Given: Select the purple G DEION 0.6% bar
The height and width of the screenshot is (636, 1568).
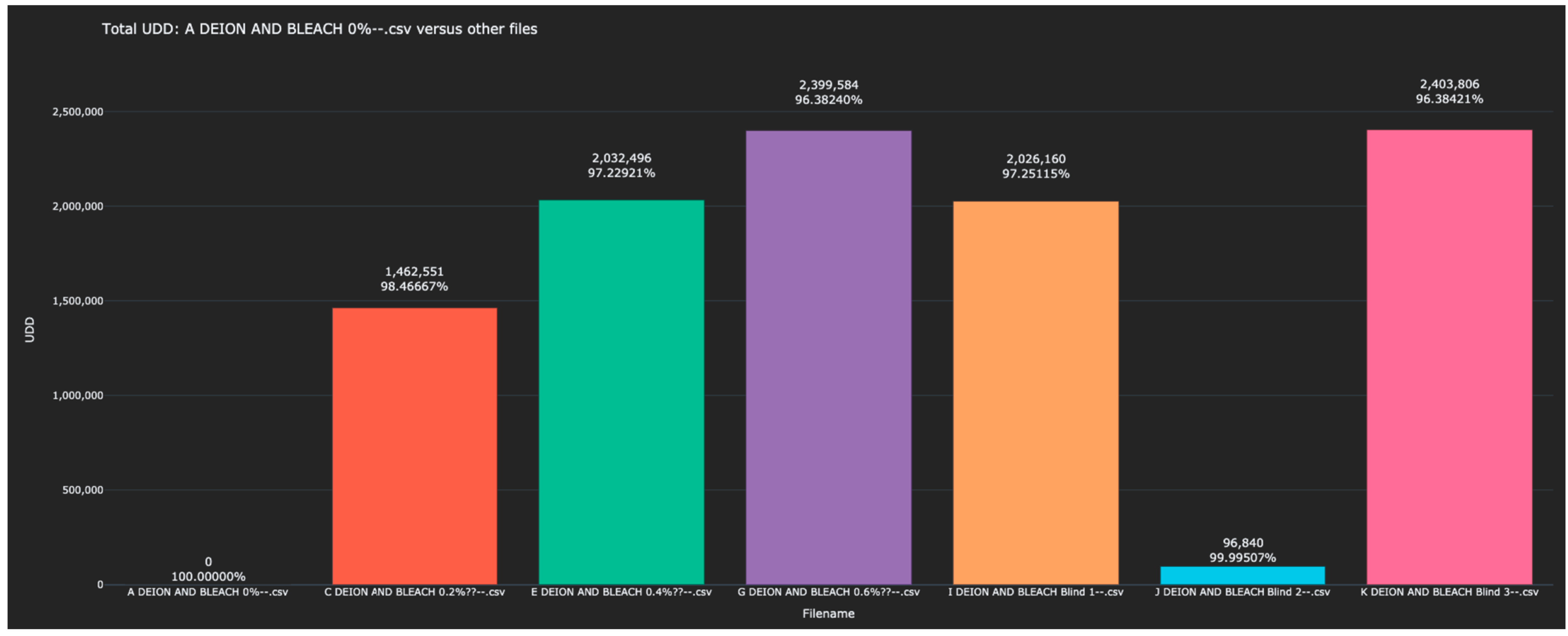Looking at the screenshot, I should 828,357.
